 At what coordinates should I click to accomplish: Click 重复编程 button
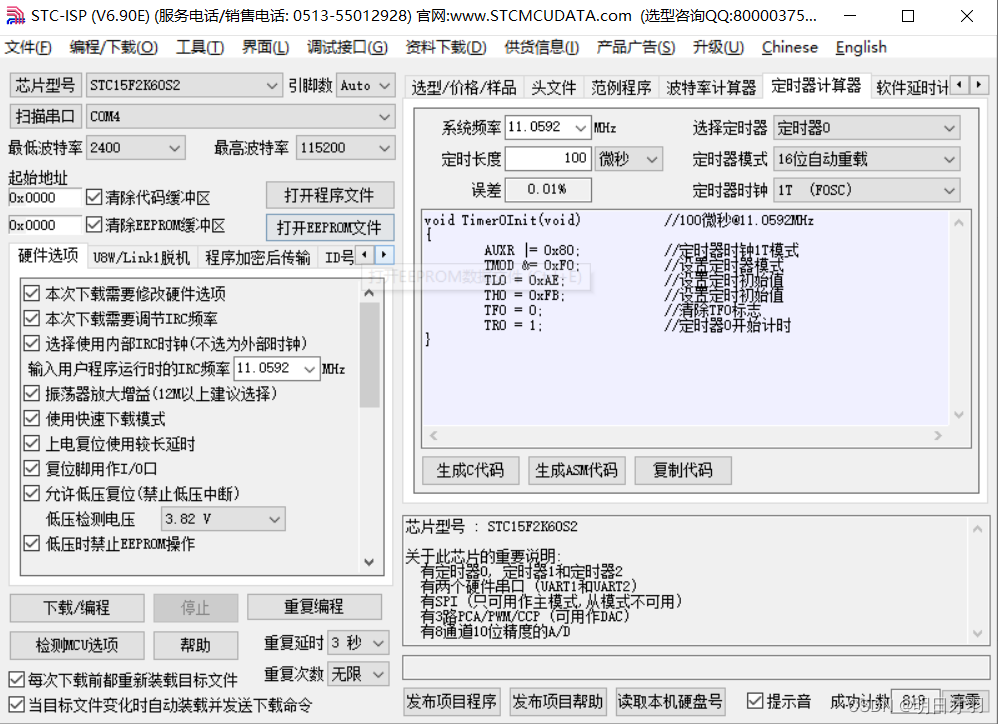click(x=314, y=607)
